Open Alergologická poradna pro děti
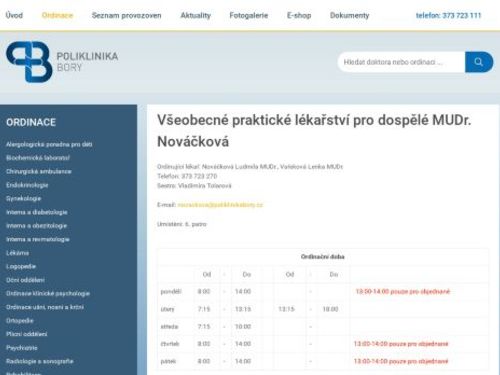Screen dimensions: 500x375 coord(49,144)
